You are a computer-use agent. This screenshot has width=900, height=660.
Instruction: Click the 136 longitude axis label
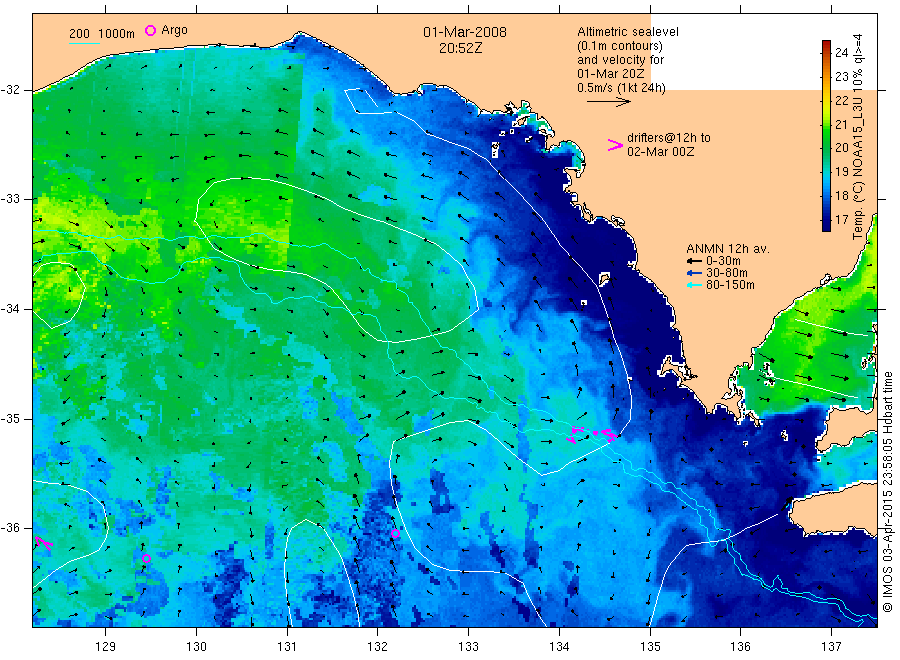point(740,647)
